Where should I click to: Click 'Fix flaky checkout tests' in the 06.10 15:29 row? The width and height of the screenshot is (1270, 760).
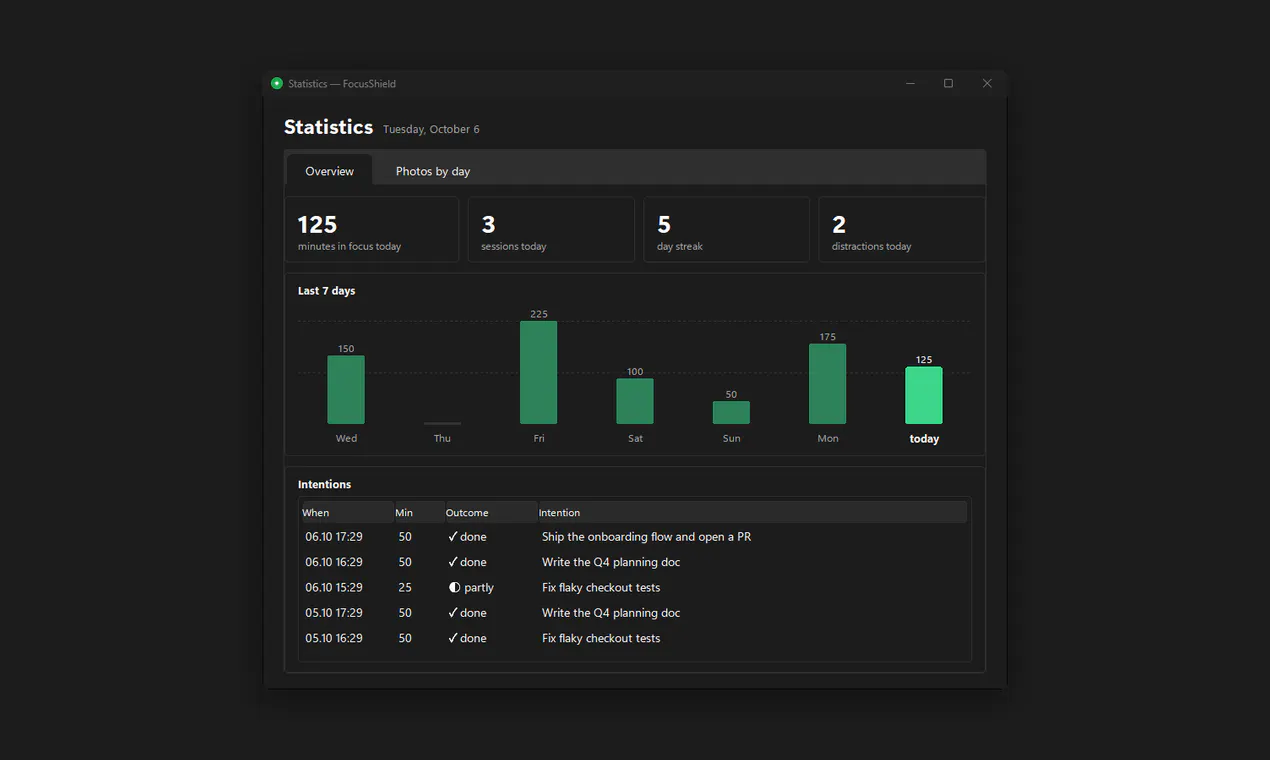point(601,588)
